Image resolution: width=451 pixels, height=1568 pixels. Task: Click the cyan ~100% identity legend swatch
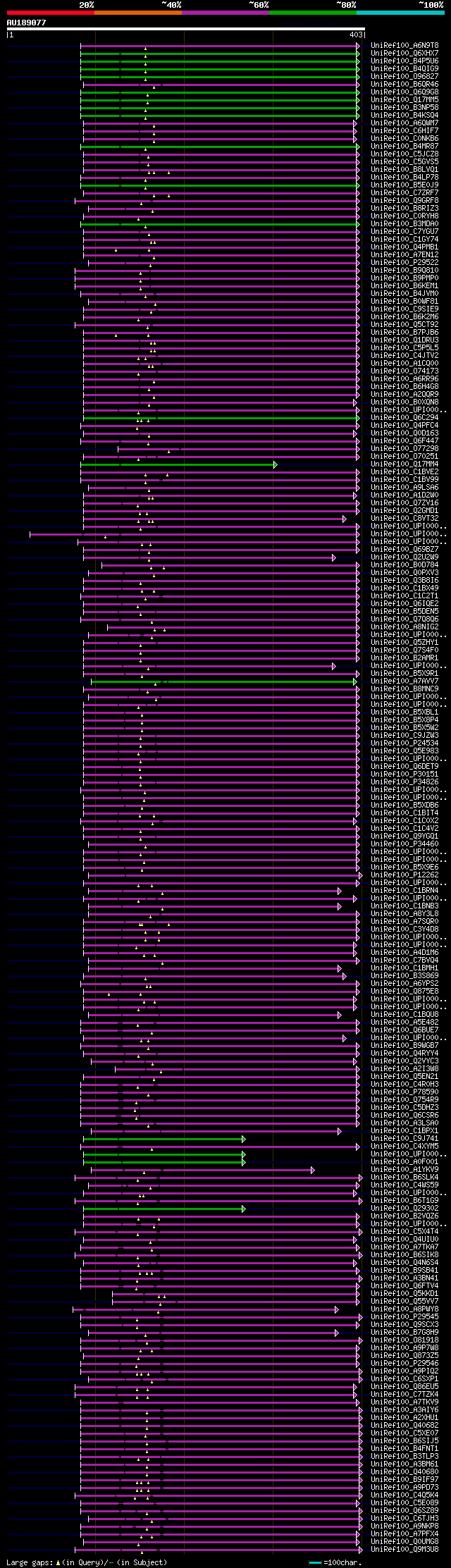[400, 13]
